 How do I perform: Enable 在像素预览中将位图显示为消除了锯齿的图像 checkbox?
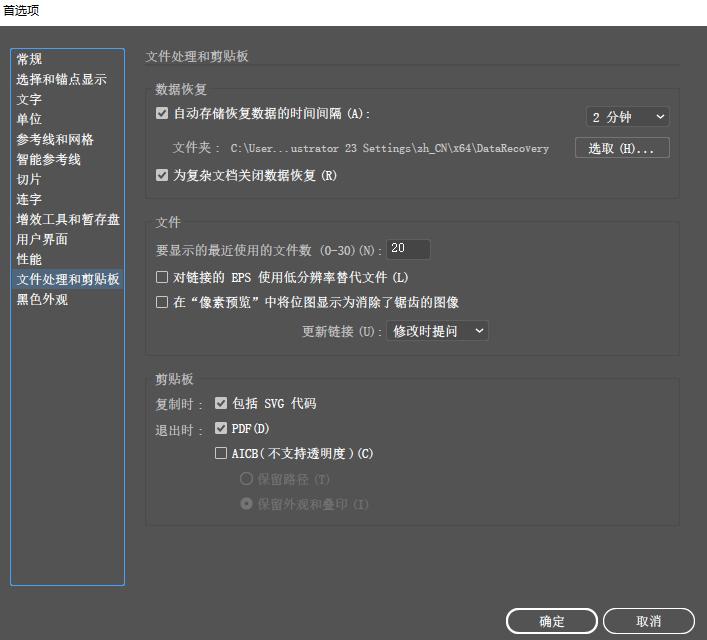coord(162,302)
